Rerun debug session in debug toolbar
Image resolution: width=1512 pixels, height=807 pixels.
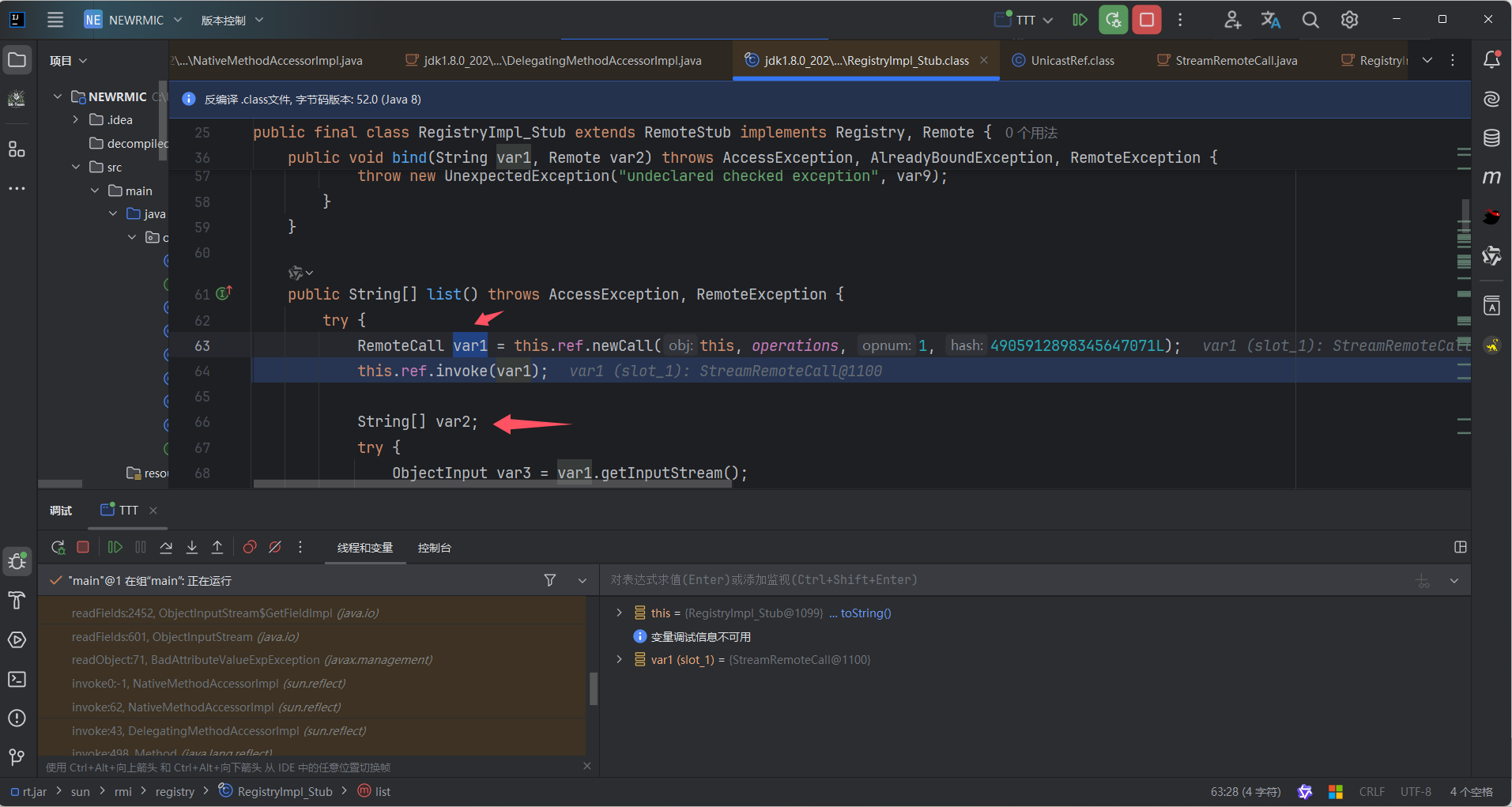(58, 547)
